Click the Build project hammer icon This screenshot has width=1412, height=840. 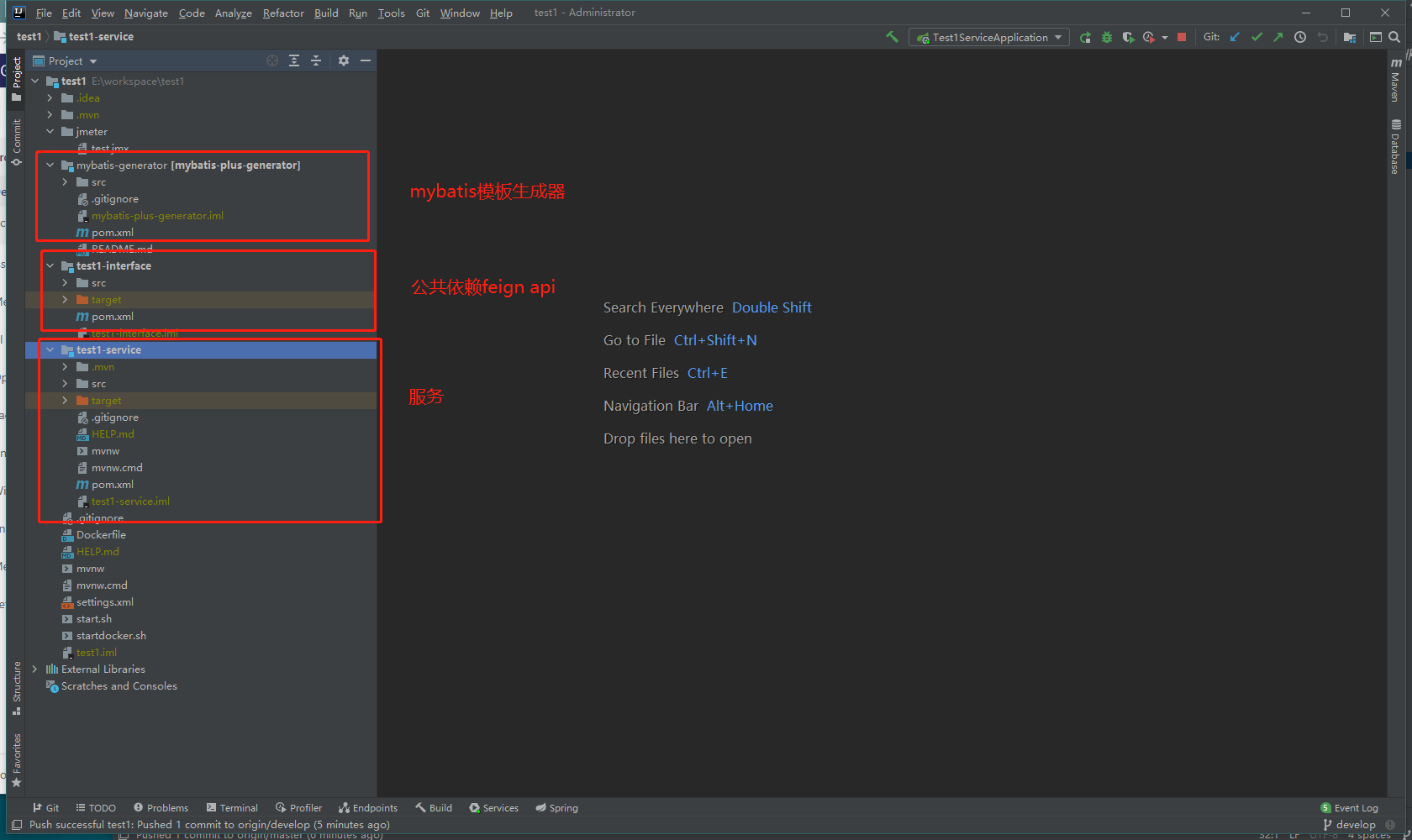tap(892, 37)
